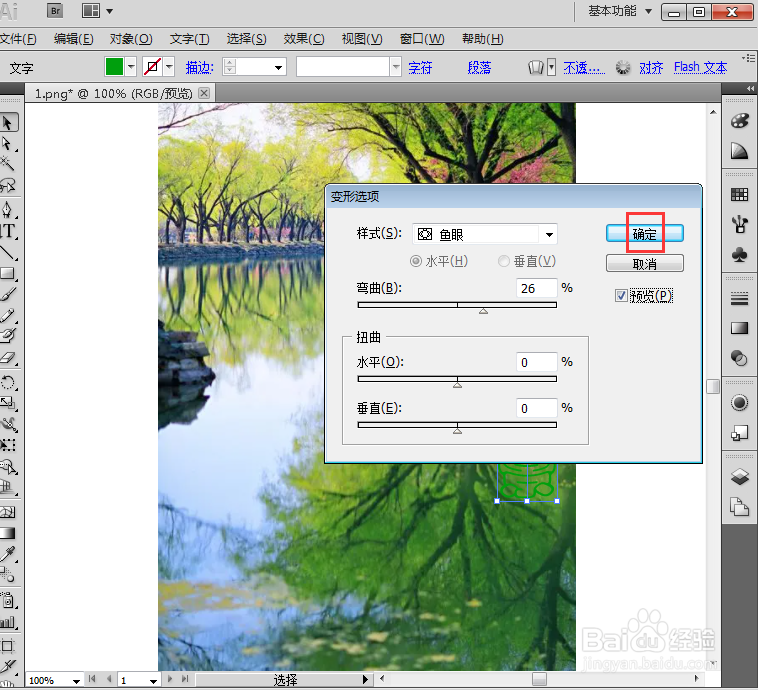758x690 pixels.
Task: Open the 视图(V) menu
Action: [362, 39]
